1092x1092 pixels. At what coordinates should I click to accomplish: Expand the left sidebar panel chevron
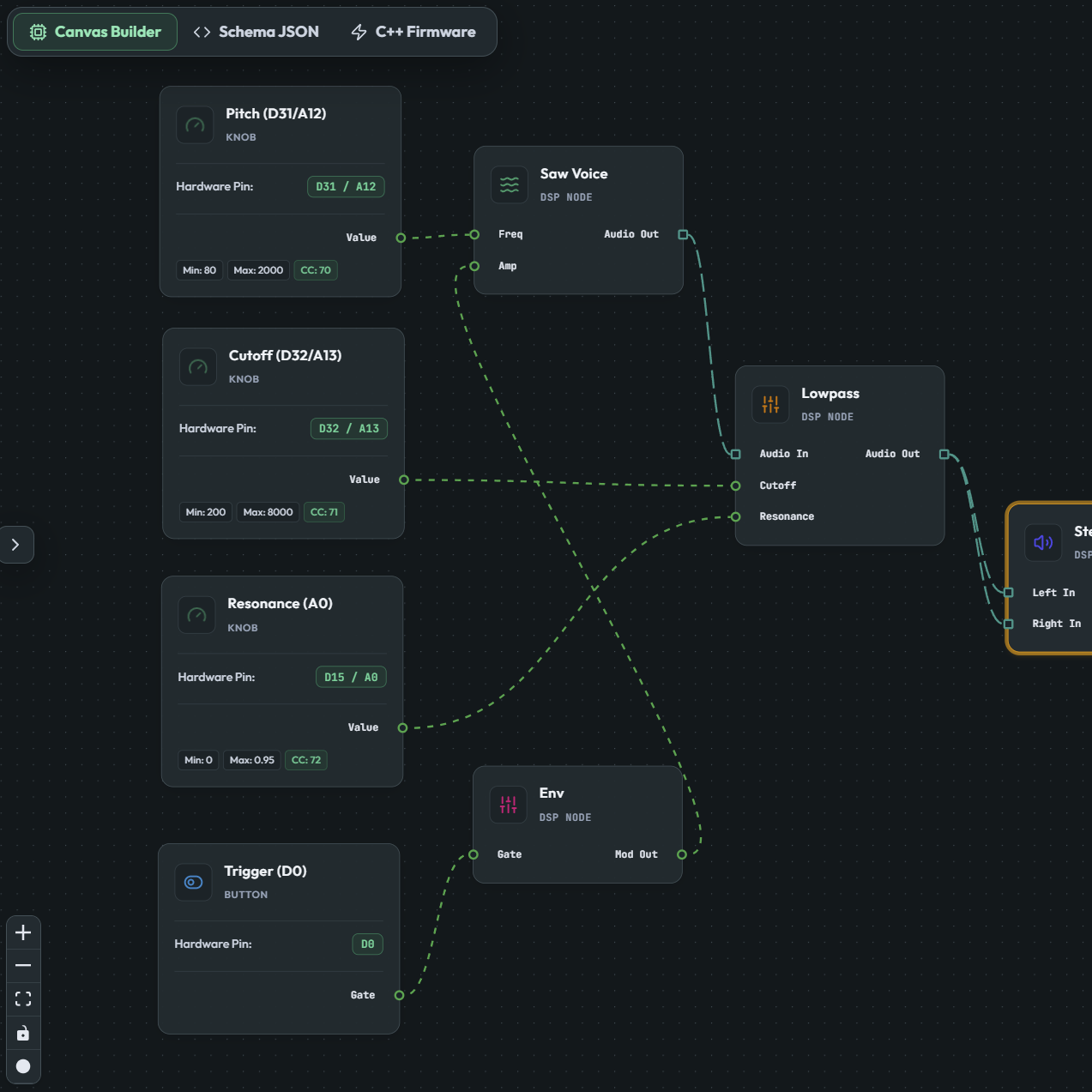click(15, 545)
